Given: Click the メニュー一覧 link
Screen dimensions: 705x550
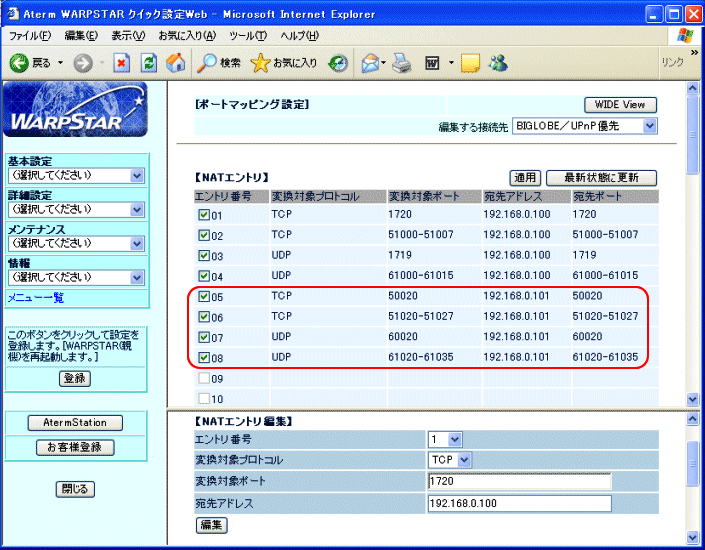Looking at the screenshot, I should [x=36, y=297].
